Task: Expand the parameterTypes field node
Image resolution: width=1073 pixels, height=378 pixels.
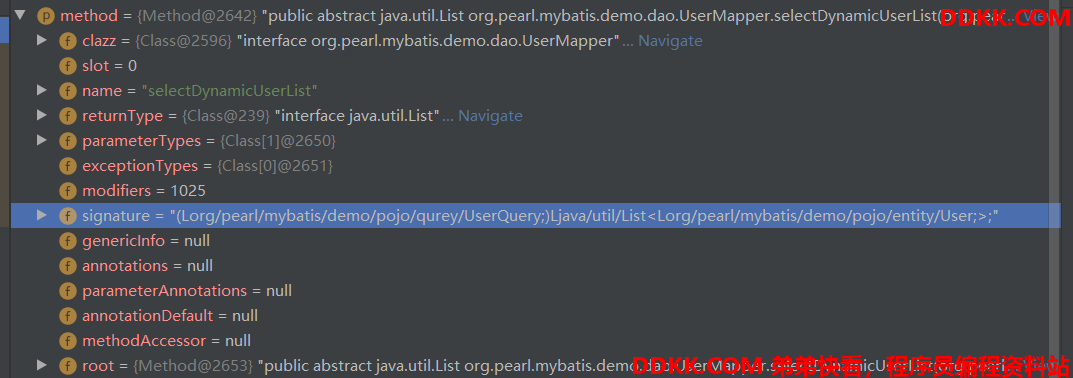Action: click(42, 140)
